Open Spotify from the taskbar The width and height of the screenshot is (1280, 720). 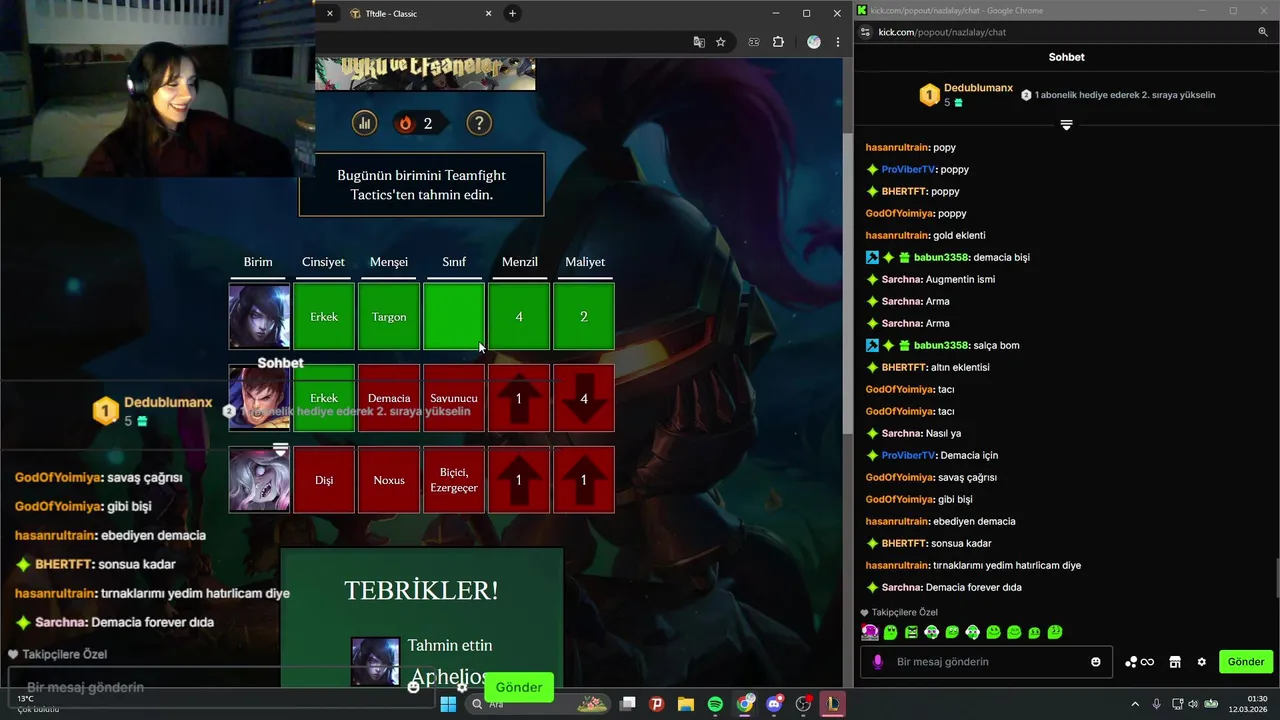point(715,704)
